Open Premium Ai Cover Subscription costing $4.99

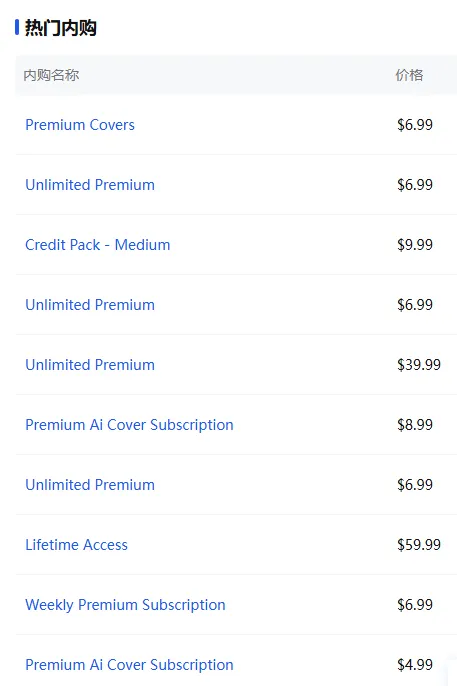[x=129, y=665]
